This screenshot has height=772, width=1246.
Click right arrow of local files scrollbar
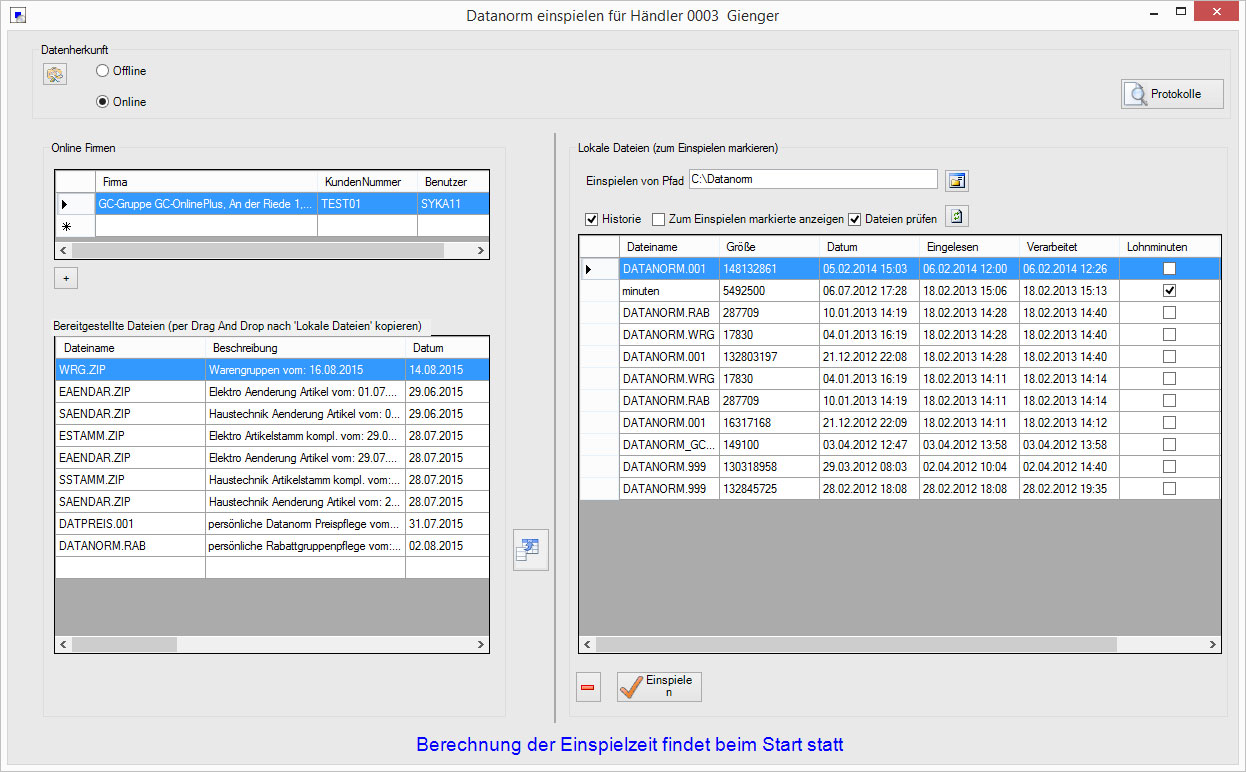click(x=1214, y=645)
